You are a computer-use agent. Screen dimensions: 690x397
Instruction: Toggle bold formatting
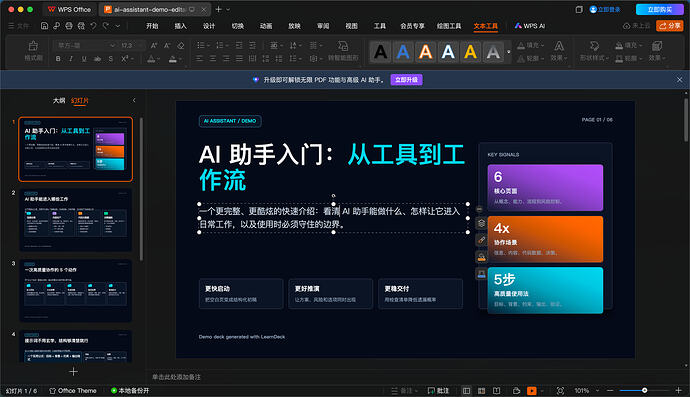pos(58,59)
